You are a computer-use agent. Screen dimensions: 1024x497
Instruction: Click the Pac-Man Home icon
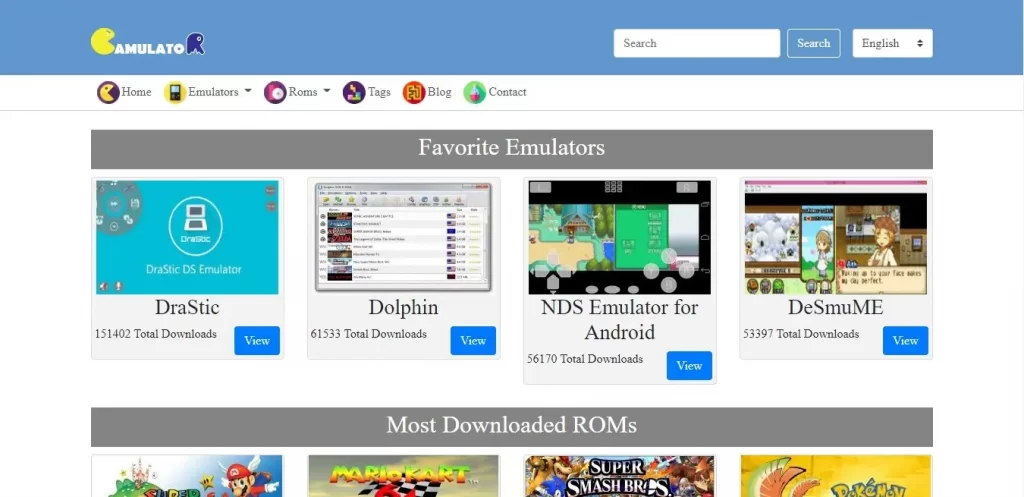click(x=108, y=92)
